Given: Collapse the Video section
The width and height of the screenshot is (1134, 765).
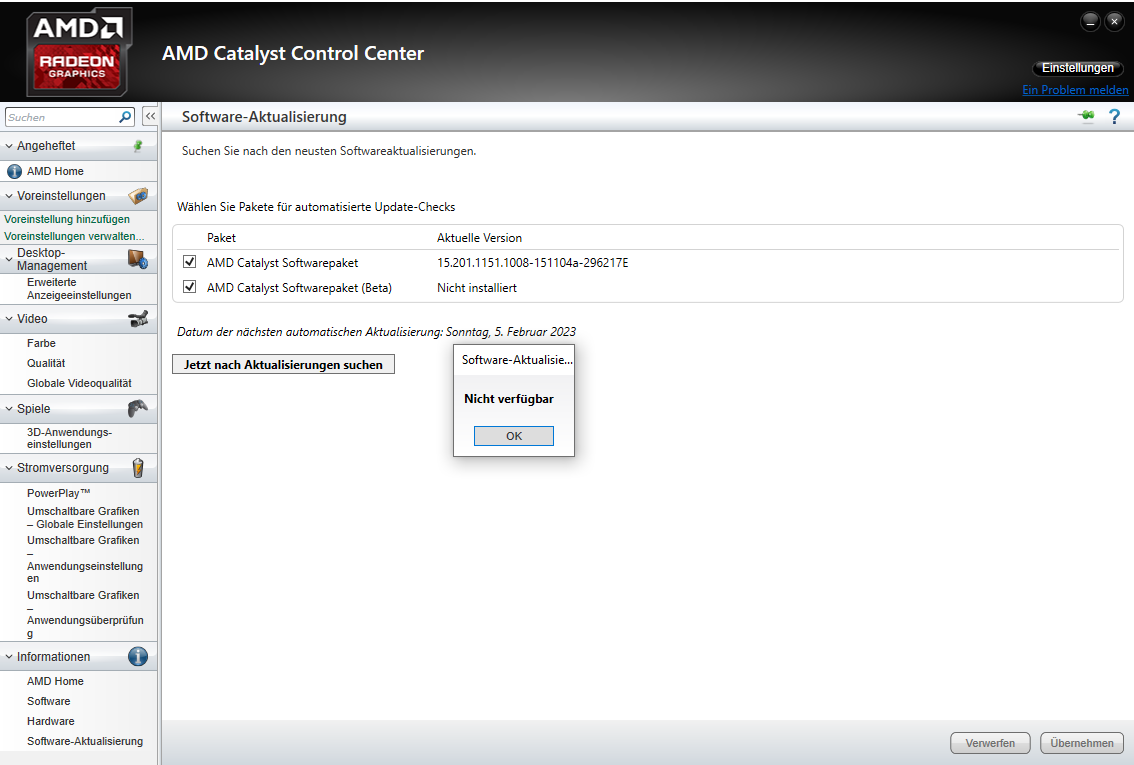Looking at the screenshot, I should coord(9,319).
